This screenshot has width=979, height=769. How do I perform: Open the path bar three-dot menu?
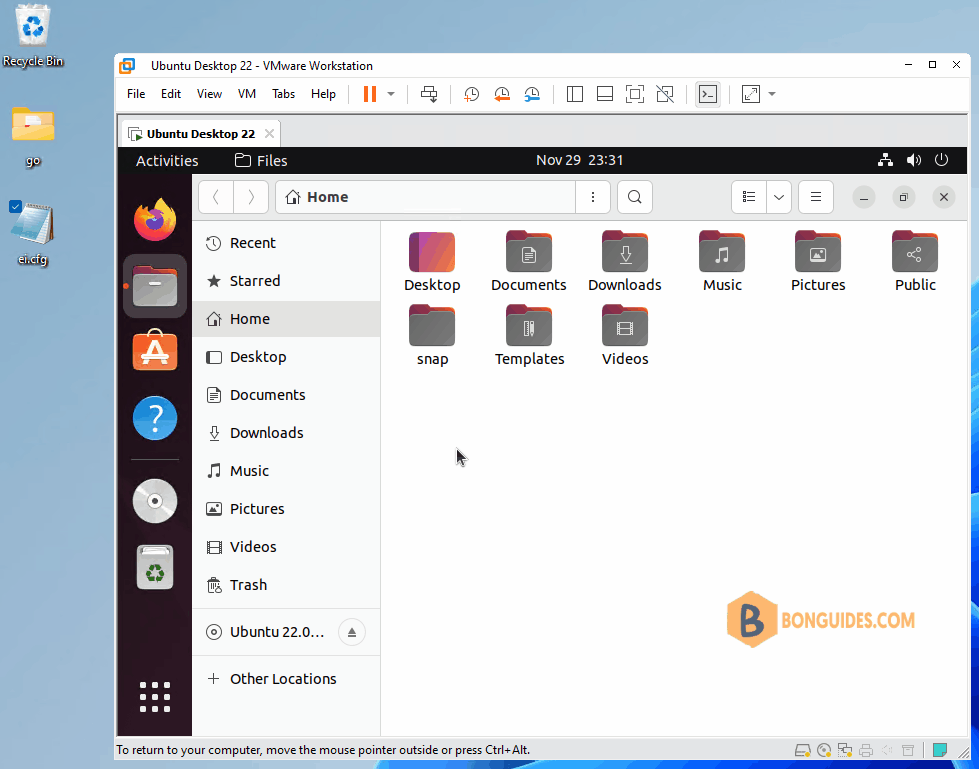593,197
